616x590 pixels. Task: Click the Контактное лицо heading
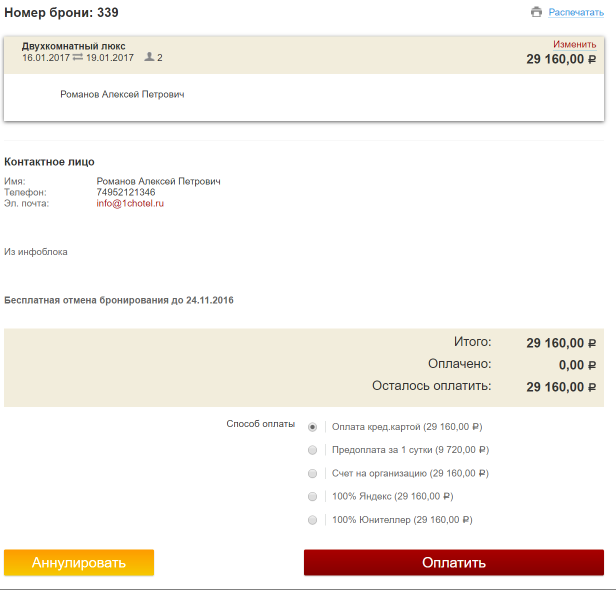pos(49,162)
